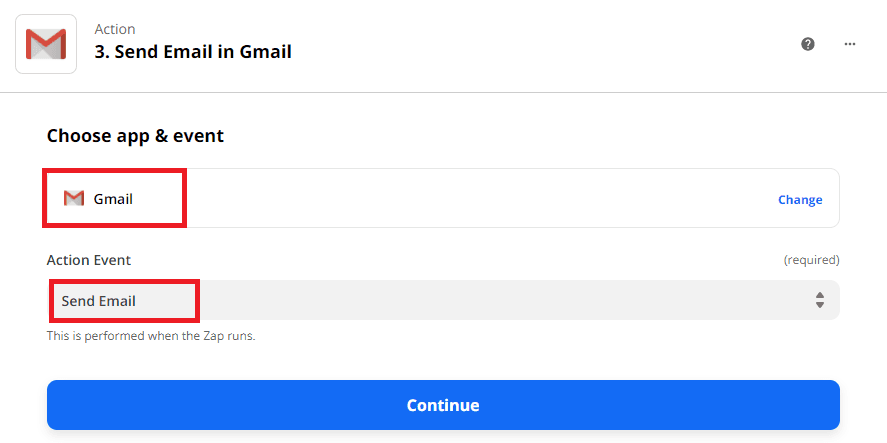Open the help question mark icon
The image size is (887, 443).
click(x=808, y=44)
